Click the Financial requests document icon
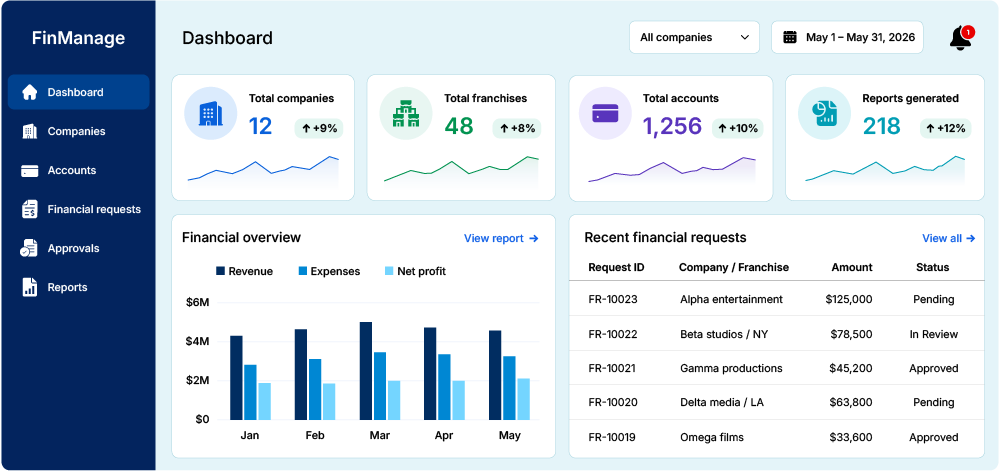The image size is (1000, 473). (29, 209)
